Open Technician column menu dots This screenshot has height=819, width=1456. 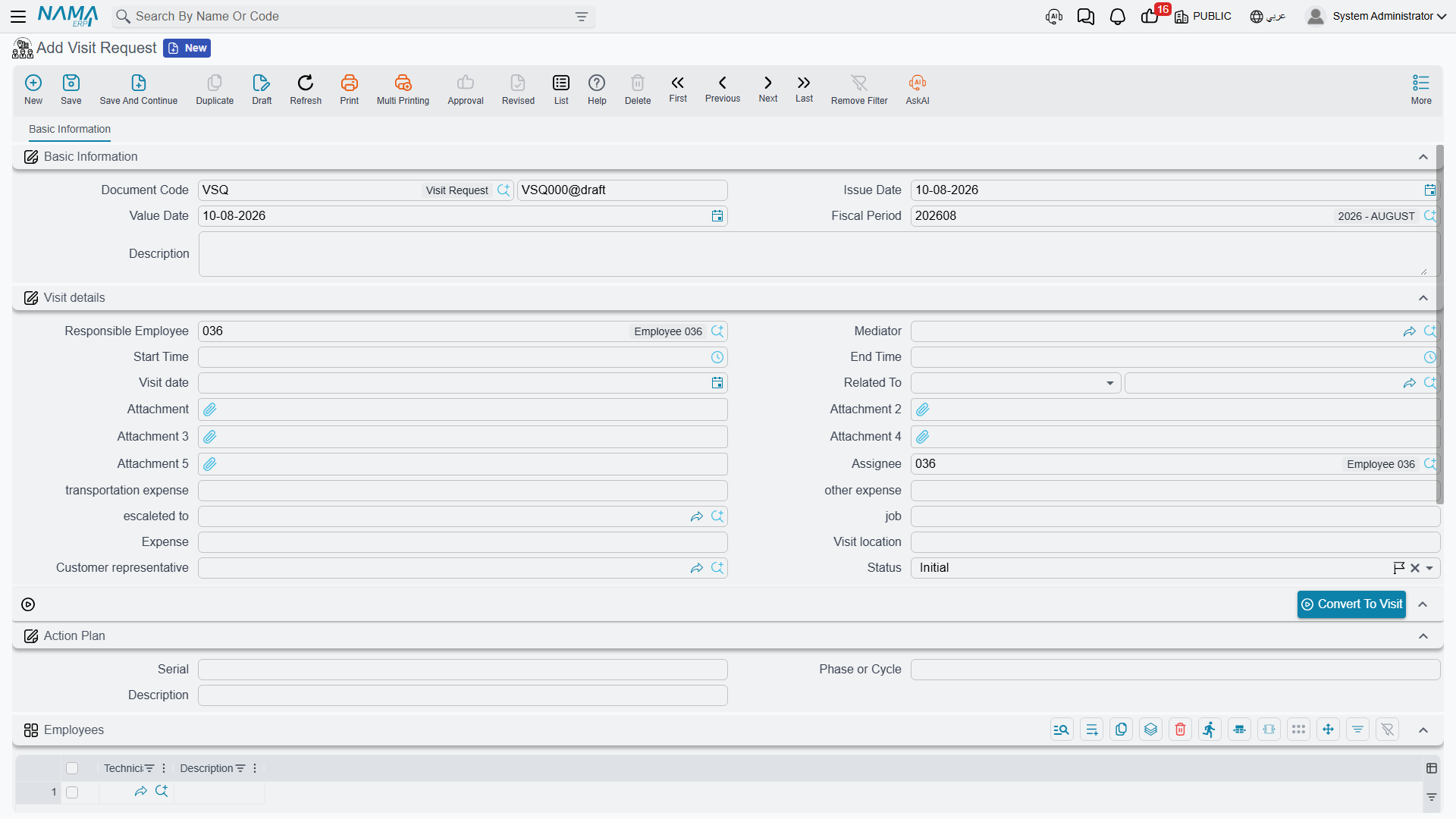[x=164, y=768]
